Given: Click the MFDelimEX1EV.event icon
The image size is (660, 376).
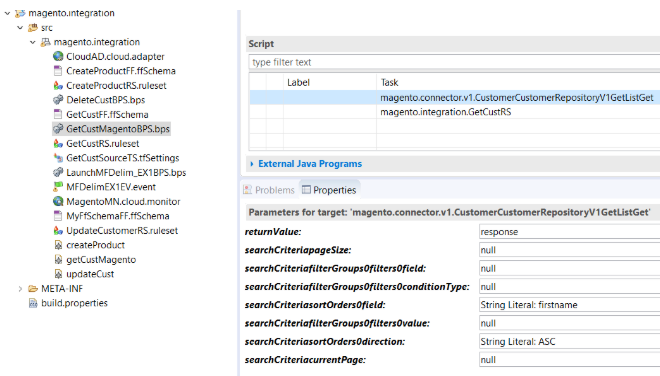Looking at the screenshot, I should point(58,187).
